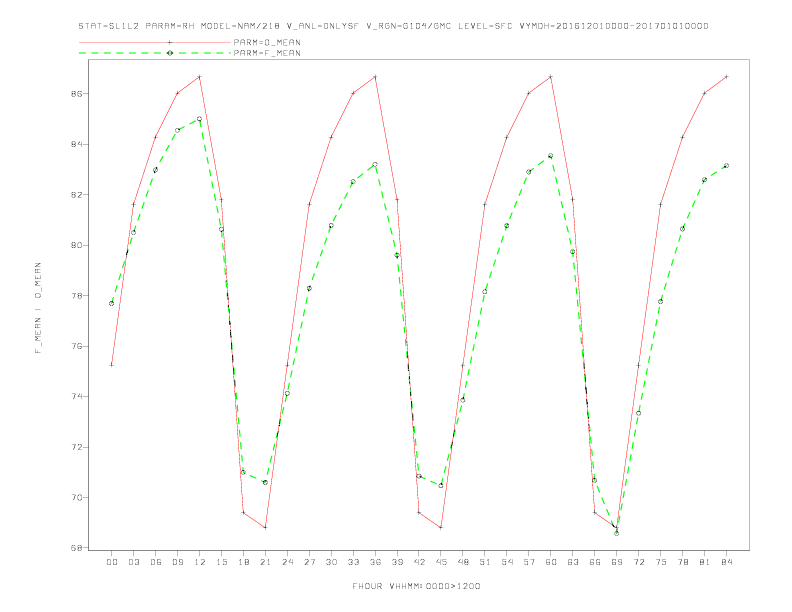Click x-axis tick label 78
The image size is (792, 612).
[x=682, y=562]
